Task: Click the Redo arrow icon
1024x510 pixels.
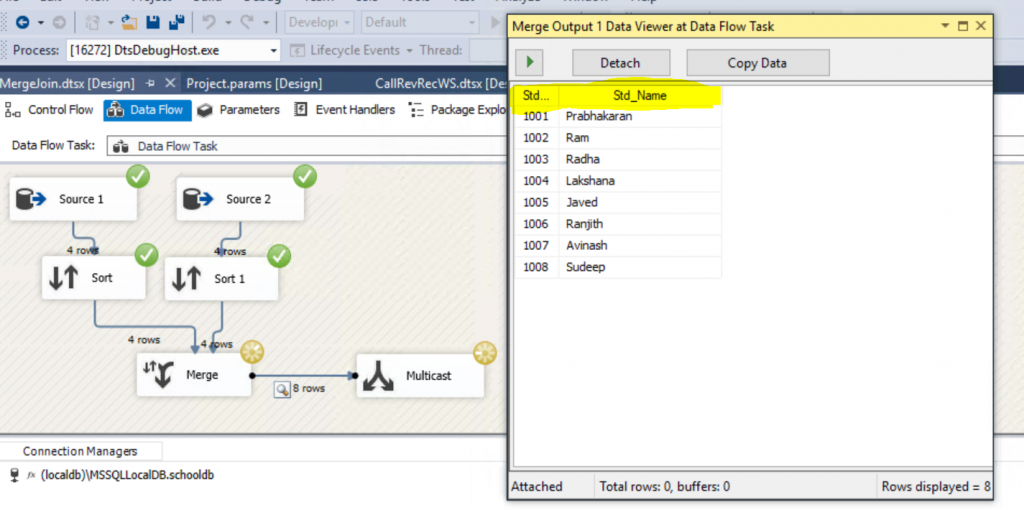Action: (x=247, y=23)
